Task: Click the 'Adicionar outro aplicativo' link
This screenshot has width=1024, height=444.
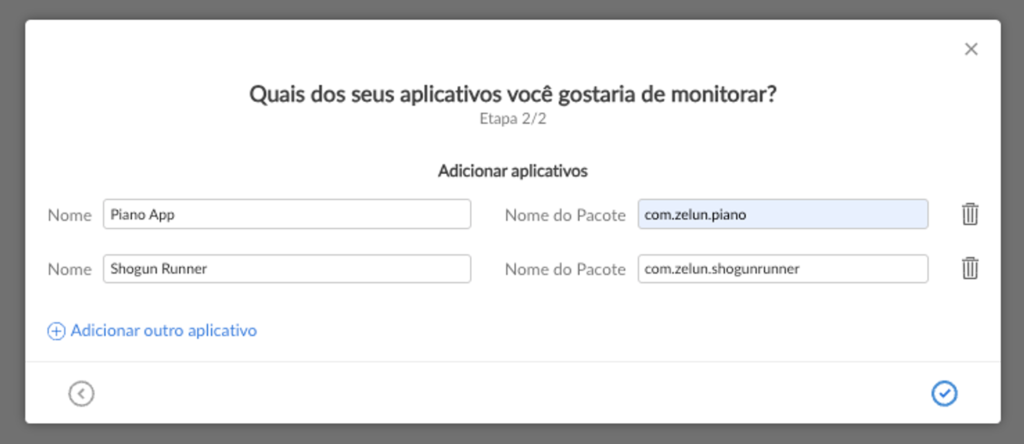Action: pyautogui.click(x=163, y=330)
